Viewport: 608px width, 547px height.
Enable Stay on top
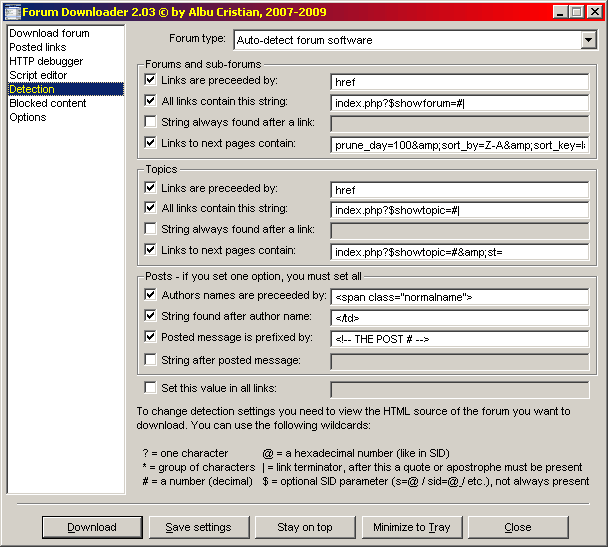(305, 527)
